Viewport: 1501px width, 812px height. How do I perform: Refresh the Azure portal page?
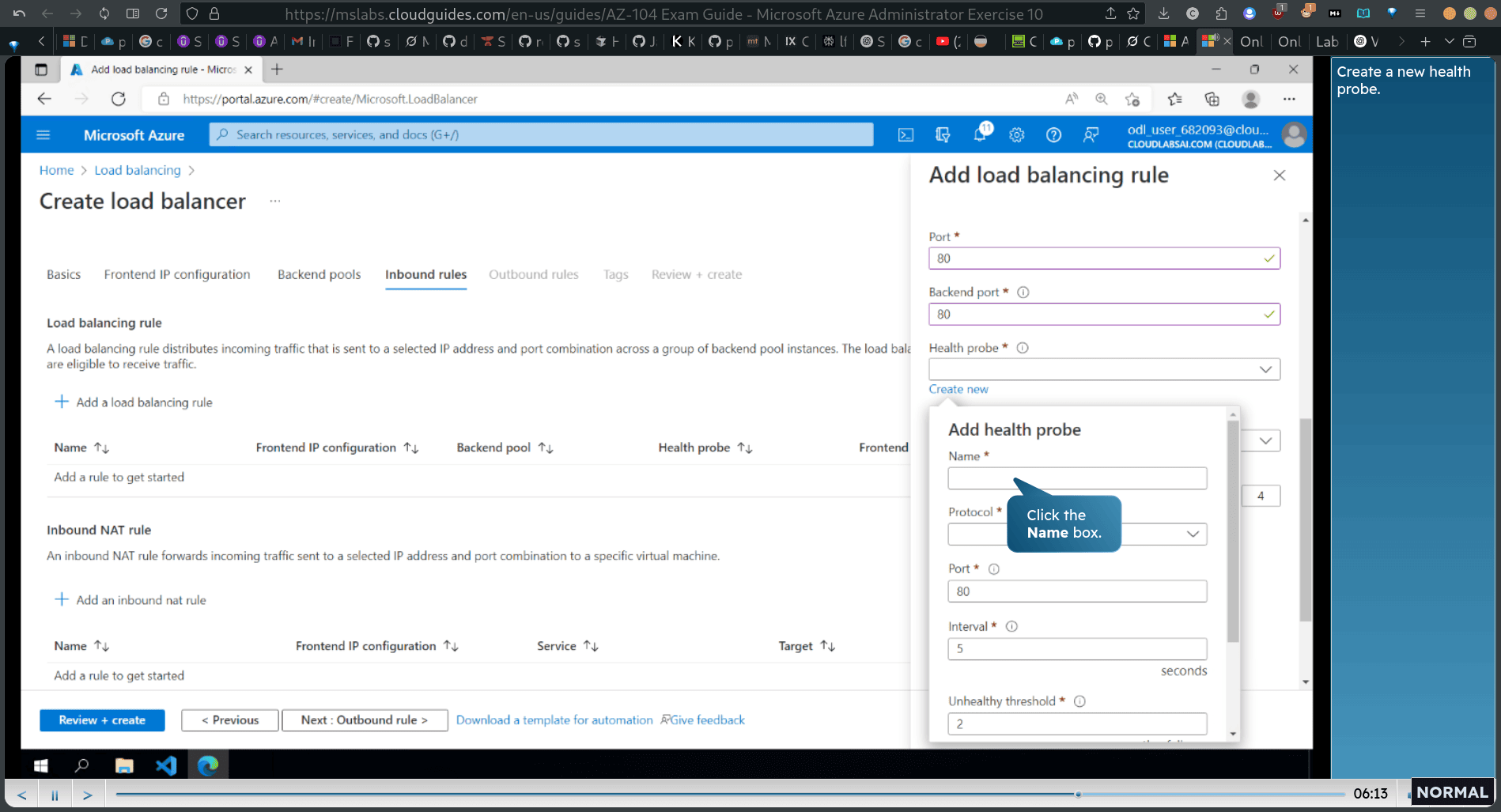(119, 99)
